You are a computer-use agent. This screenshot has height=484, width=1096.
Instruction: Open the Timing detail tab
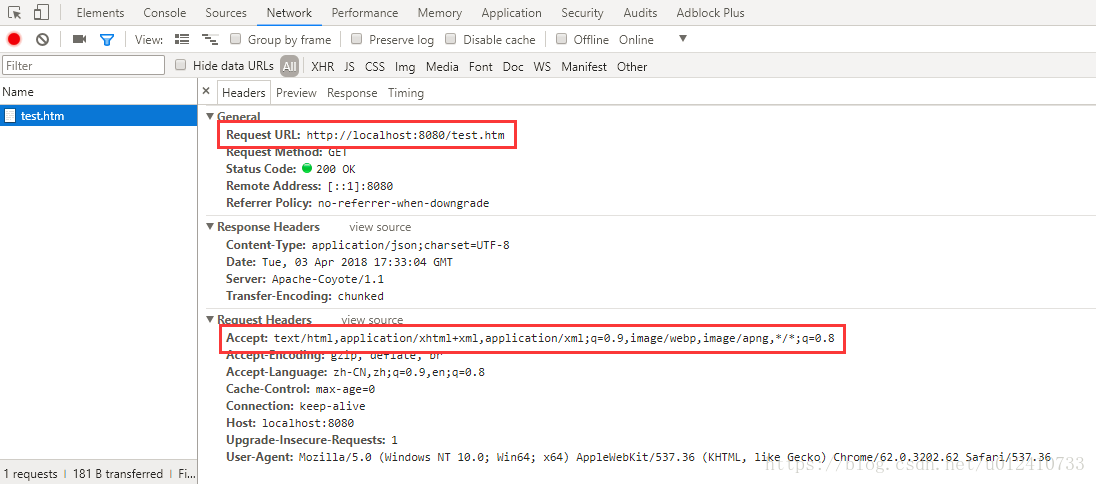pos(406,92)
